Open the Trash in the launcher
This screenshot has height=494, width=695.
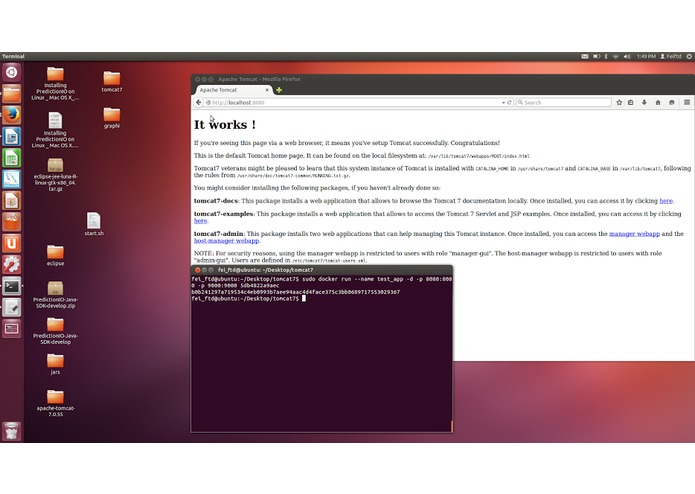click(x=12, y=431)
